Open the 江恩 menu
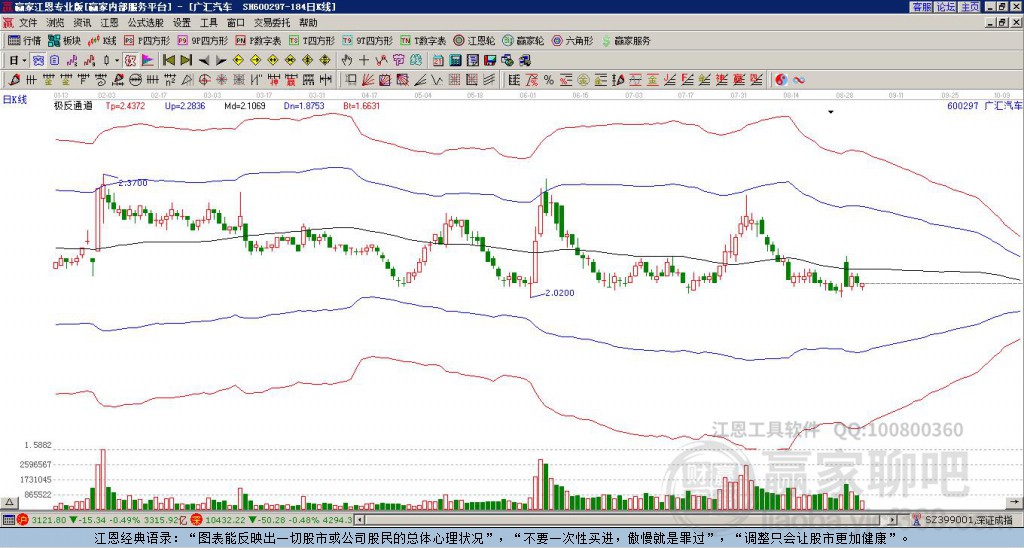Viewport: 1024px width, 548px height. pyautogui.click(x=110, y=23)
